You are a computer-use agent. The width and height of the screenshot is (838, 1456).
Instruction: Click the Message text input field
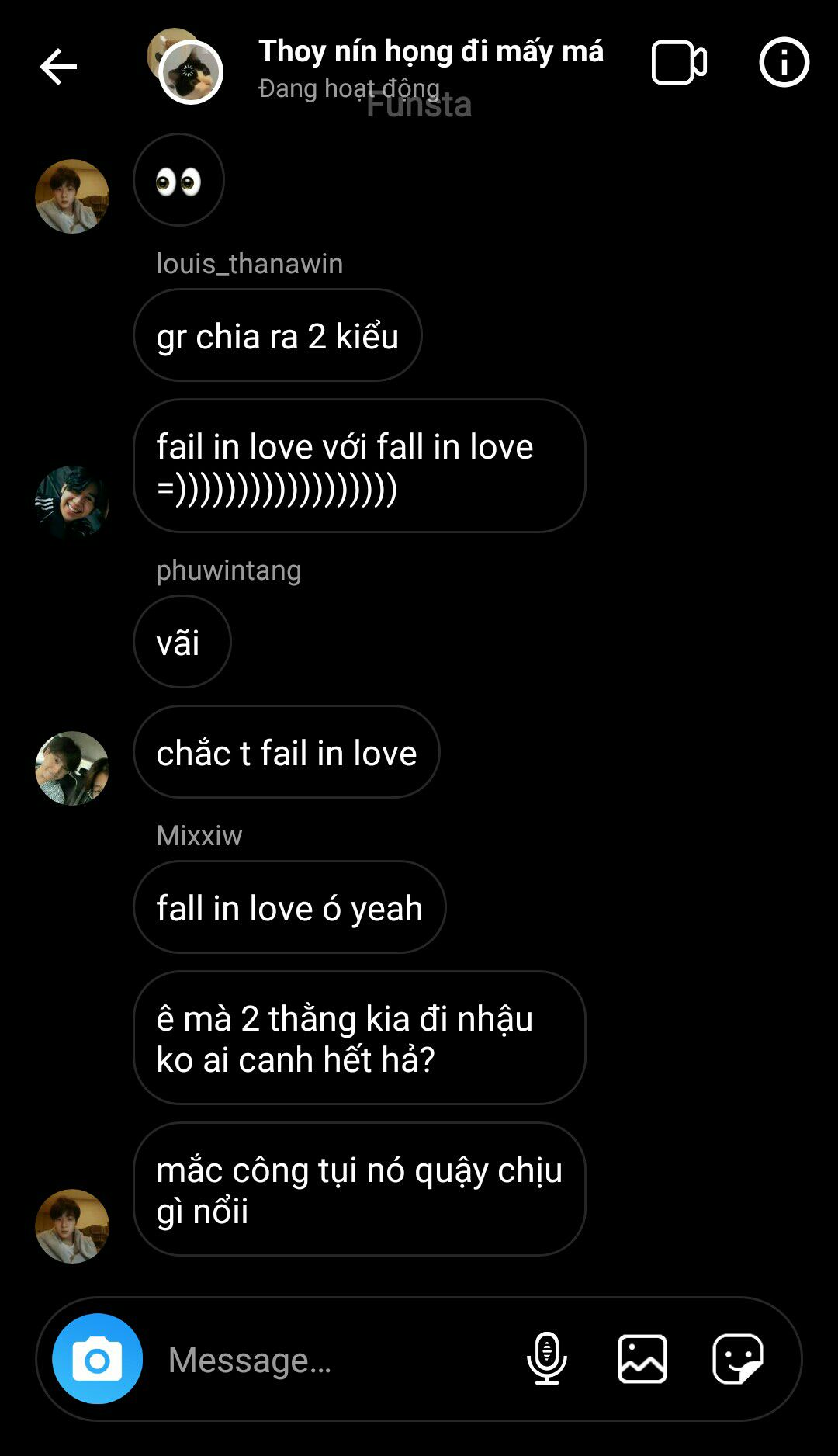point(334,1360)
